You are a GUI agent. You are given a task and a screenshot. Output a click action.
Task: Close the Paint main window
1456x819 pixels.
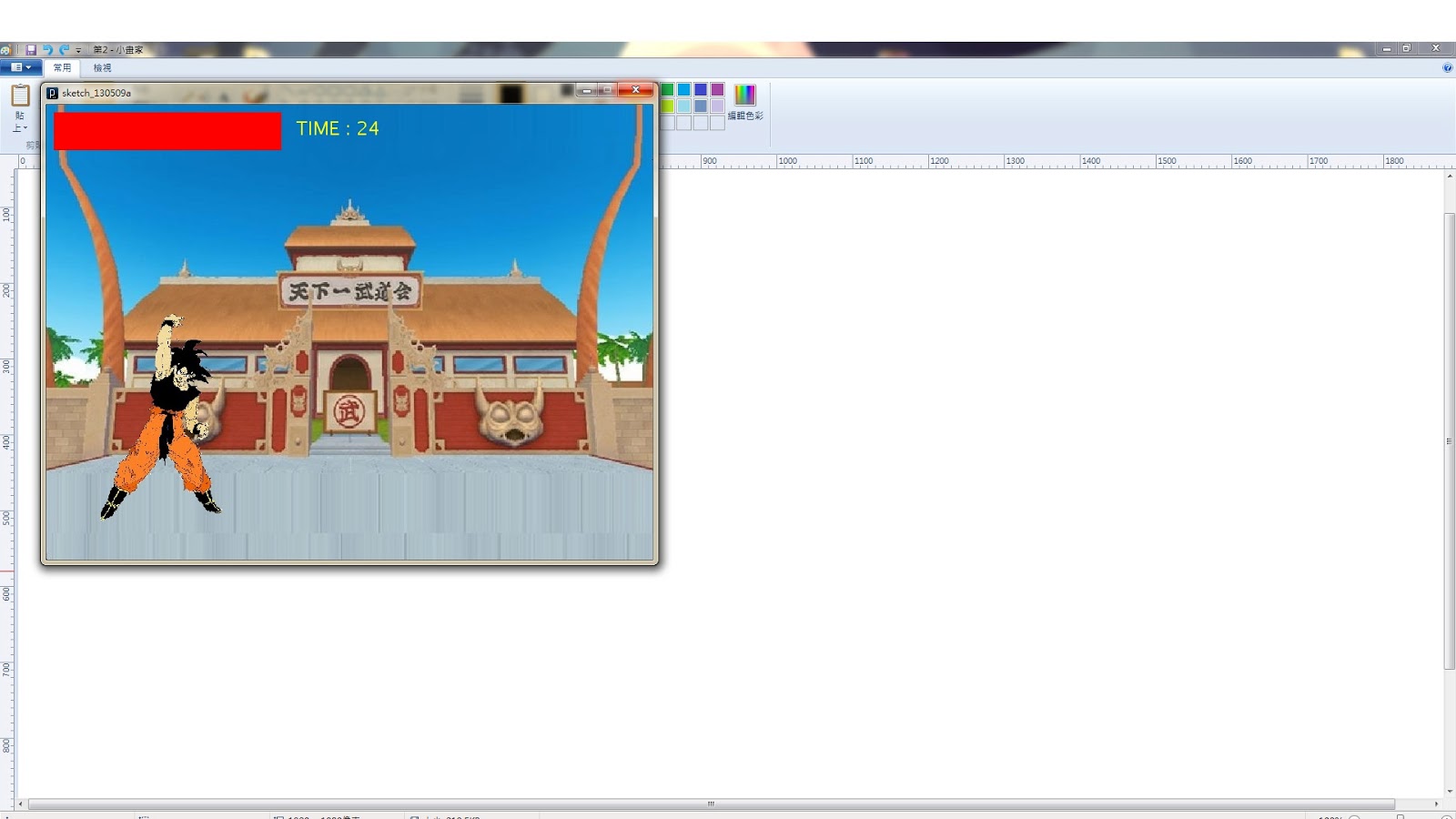click(x=1436, y=49)
